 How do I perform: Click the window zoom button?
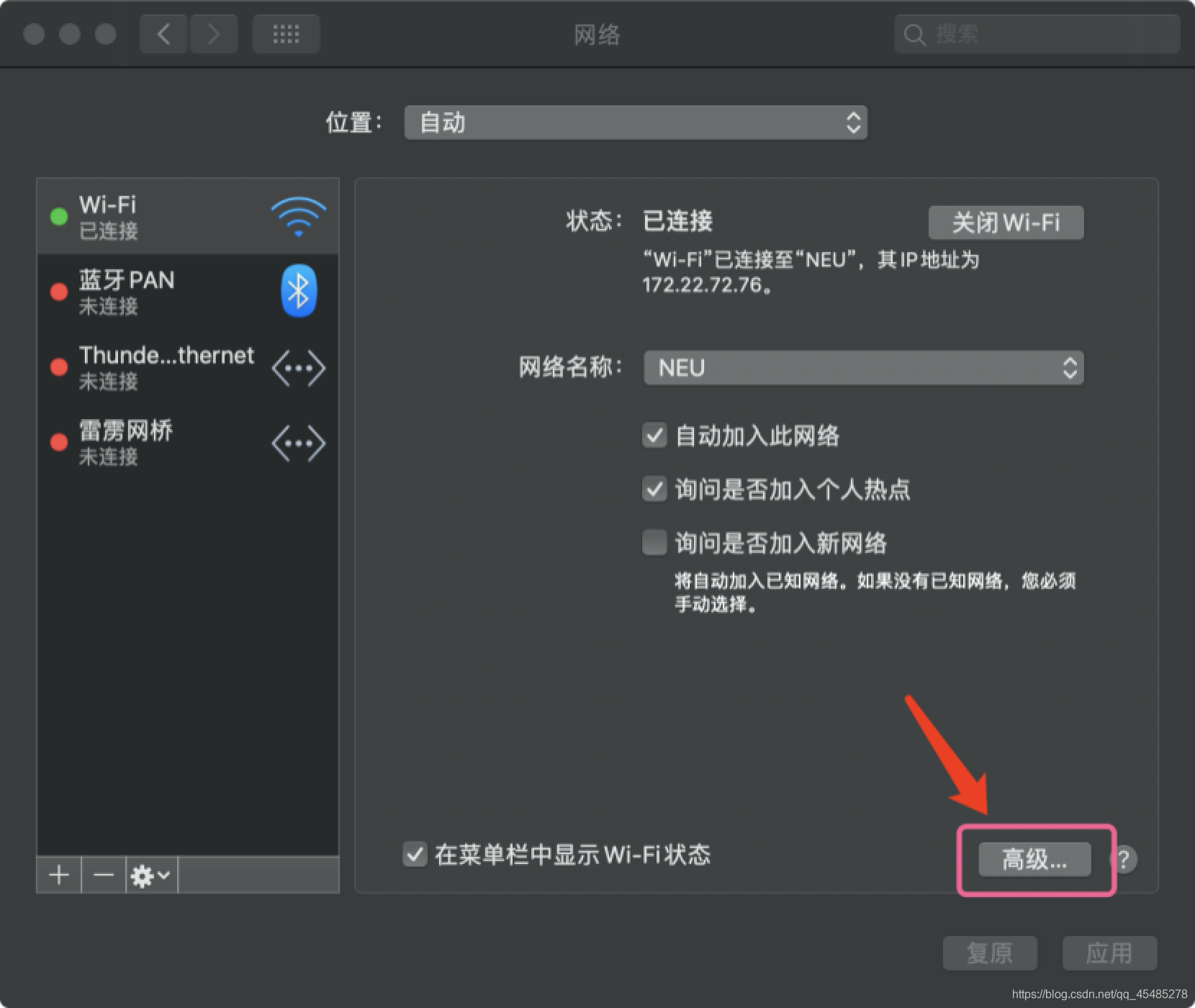106,34
